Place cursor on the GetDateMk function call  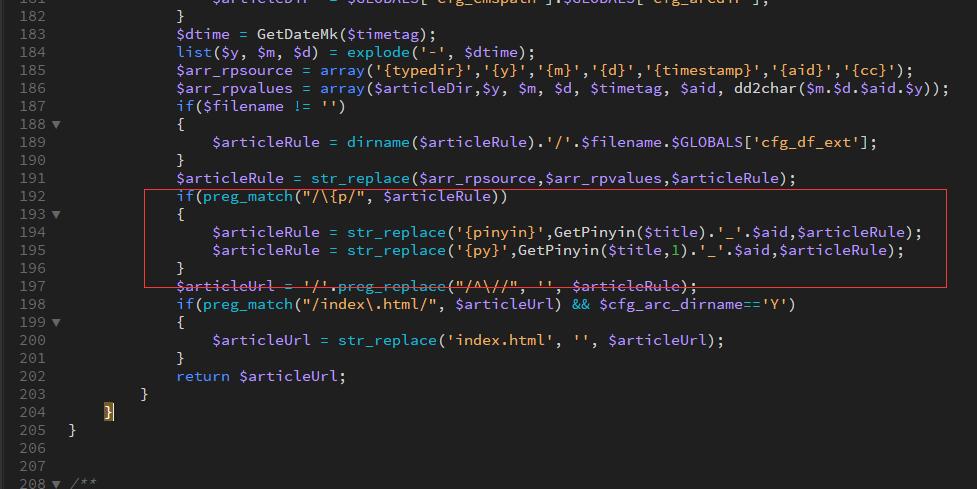point(295,34)
